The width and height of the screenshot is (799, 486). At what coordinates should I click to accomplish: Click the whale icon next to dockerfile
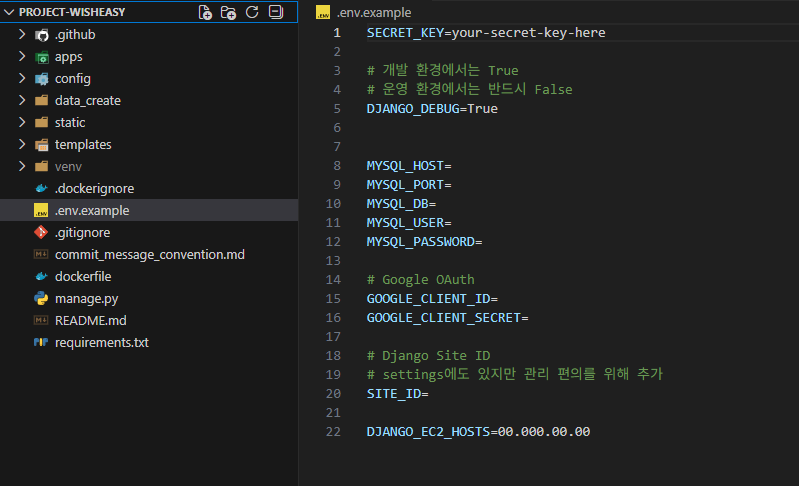click(41, 276)
